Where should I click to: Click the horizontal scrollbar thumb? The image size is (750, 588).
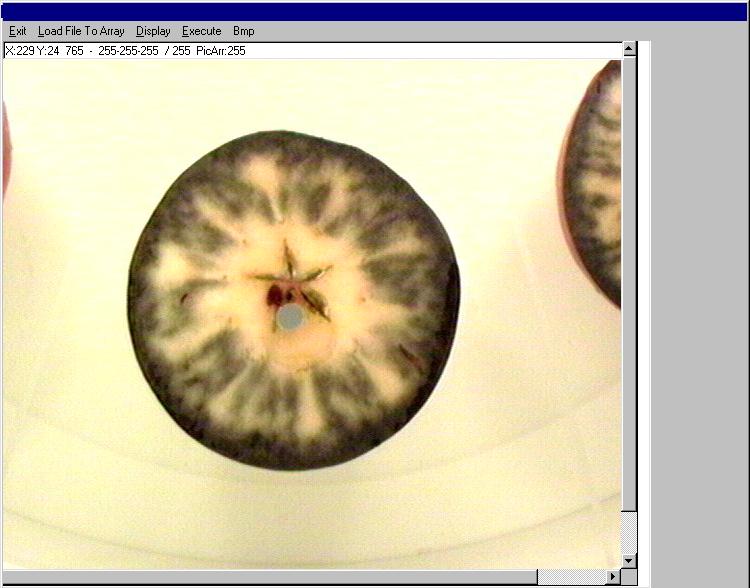coord(270,577)
